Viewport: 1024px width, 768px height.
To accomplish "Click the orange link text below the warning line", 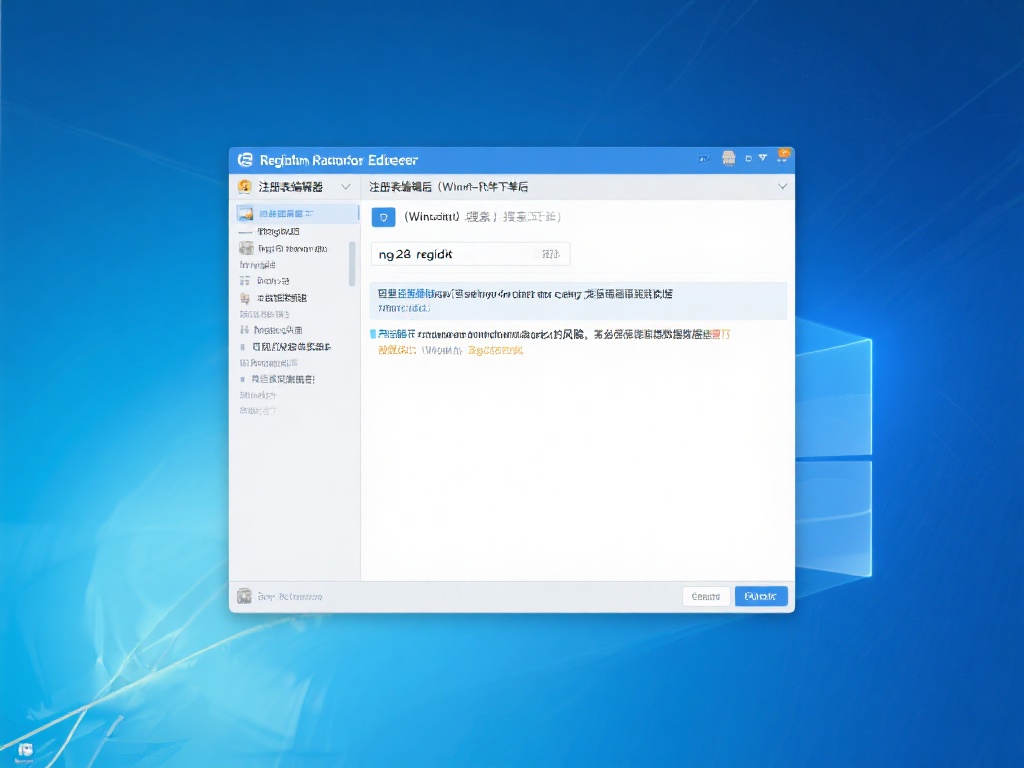I will click(x=495, y=351).
